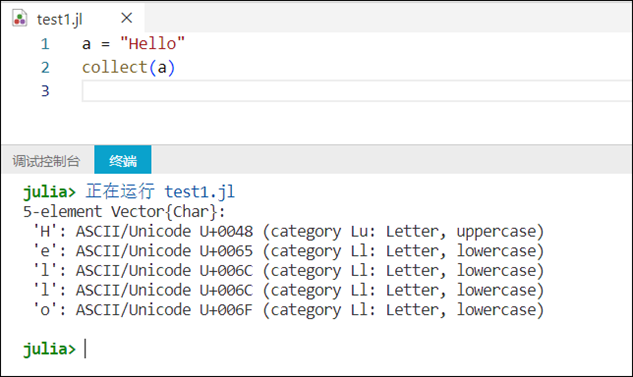
Task: Click the bottom julia> prompt input
Action: [86, 349]
